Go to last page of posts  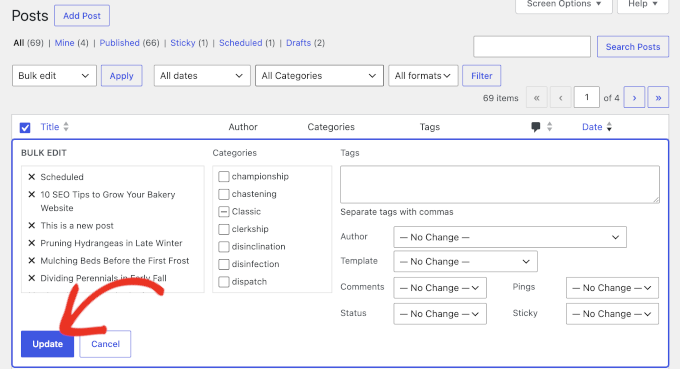coord(658,98)
